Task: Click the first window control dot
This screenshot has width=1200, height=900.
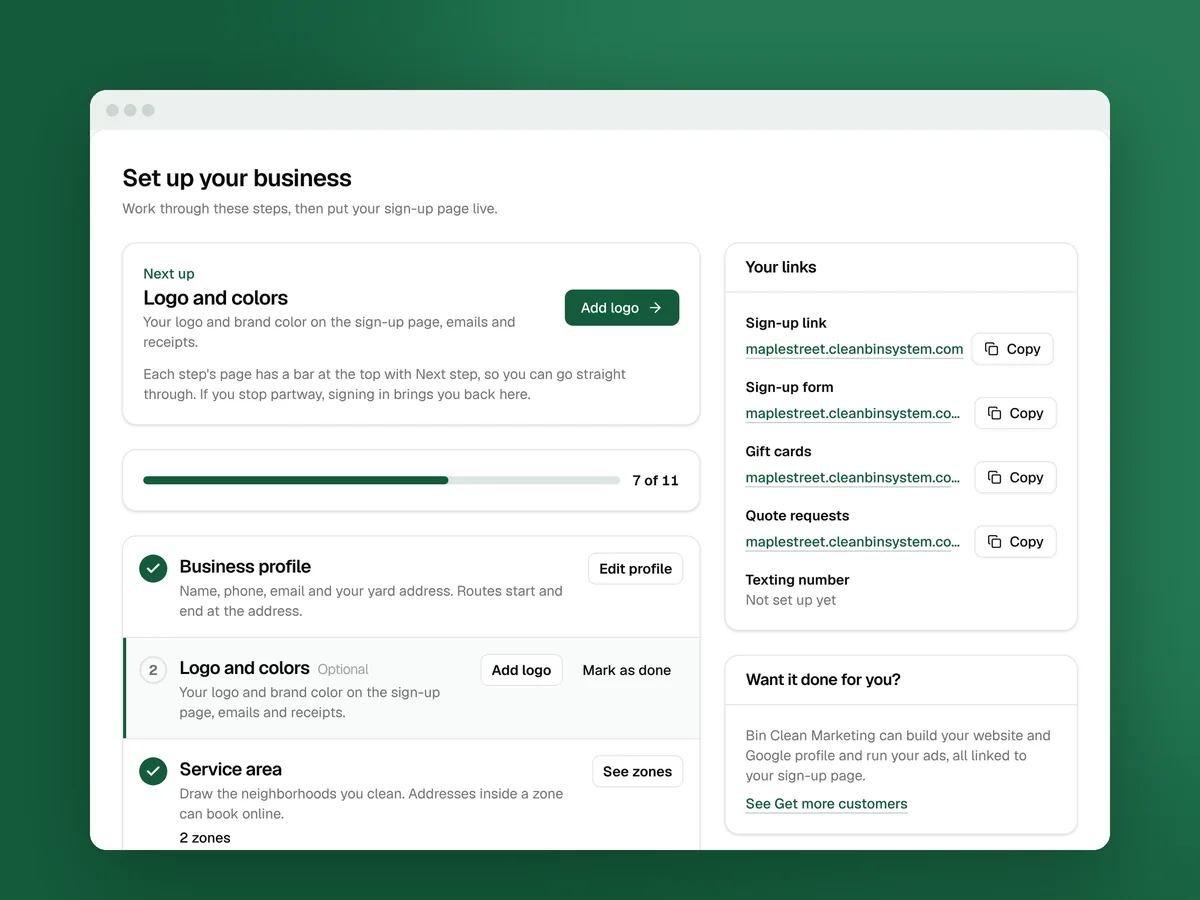Action: pos(112,110)
